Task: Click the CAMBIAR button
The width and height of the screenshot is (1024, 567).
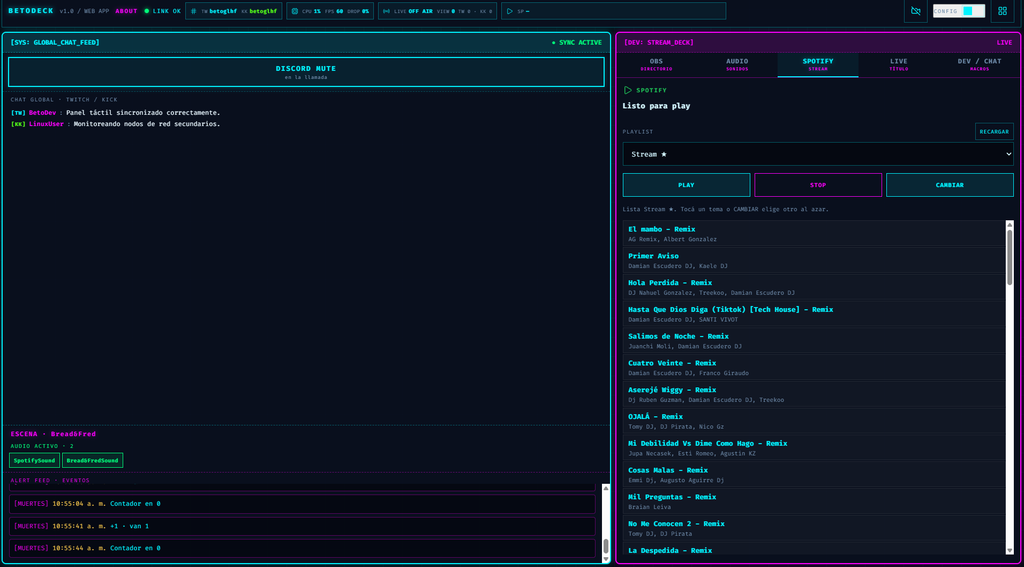Action: [950, 185]
